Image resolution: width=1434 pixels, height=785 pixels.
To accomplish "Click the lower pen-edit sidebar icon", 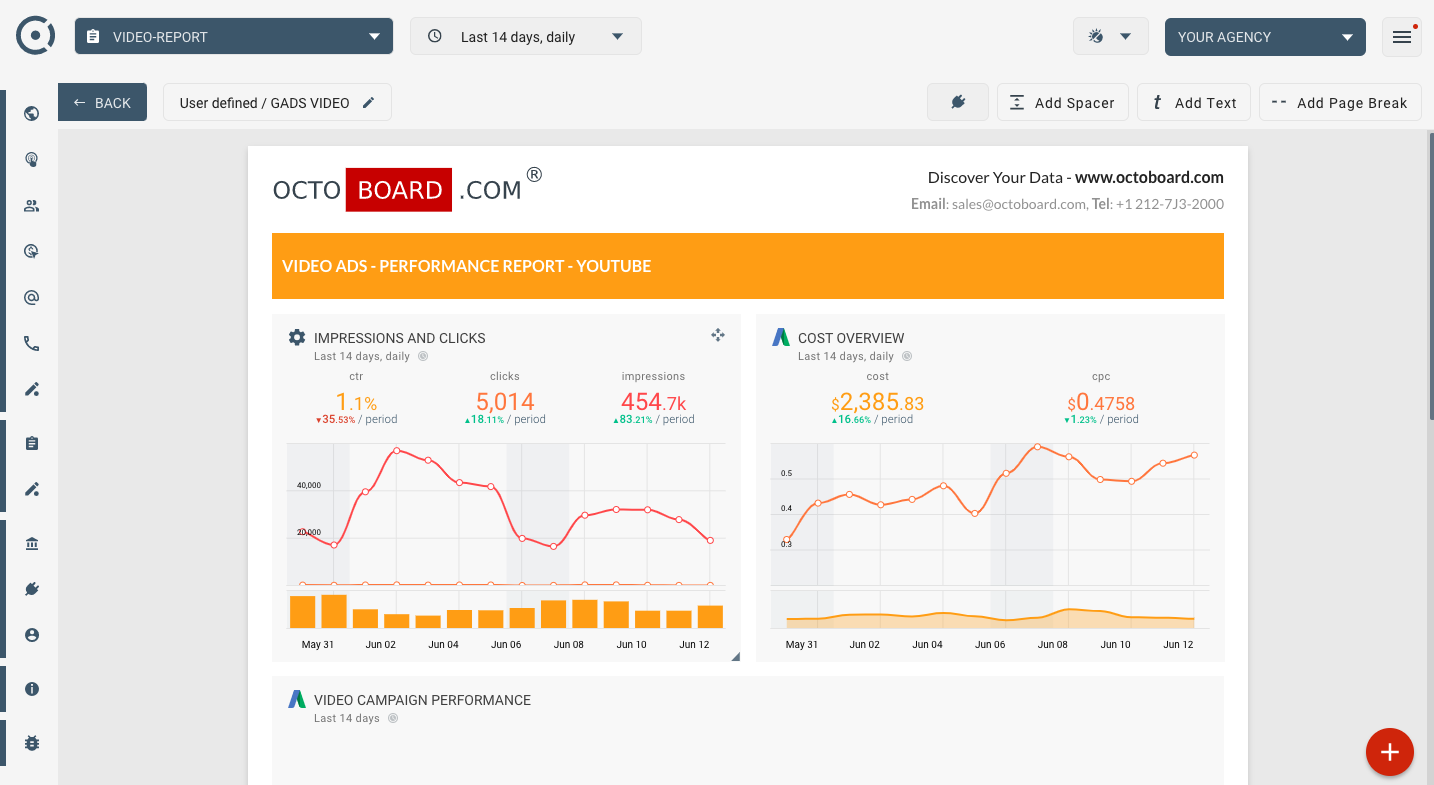I will click(x=32, y=490).
